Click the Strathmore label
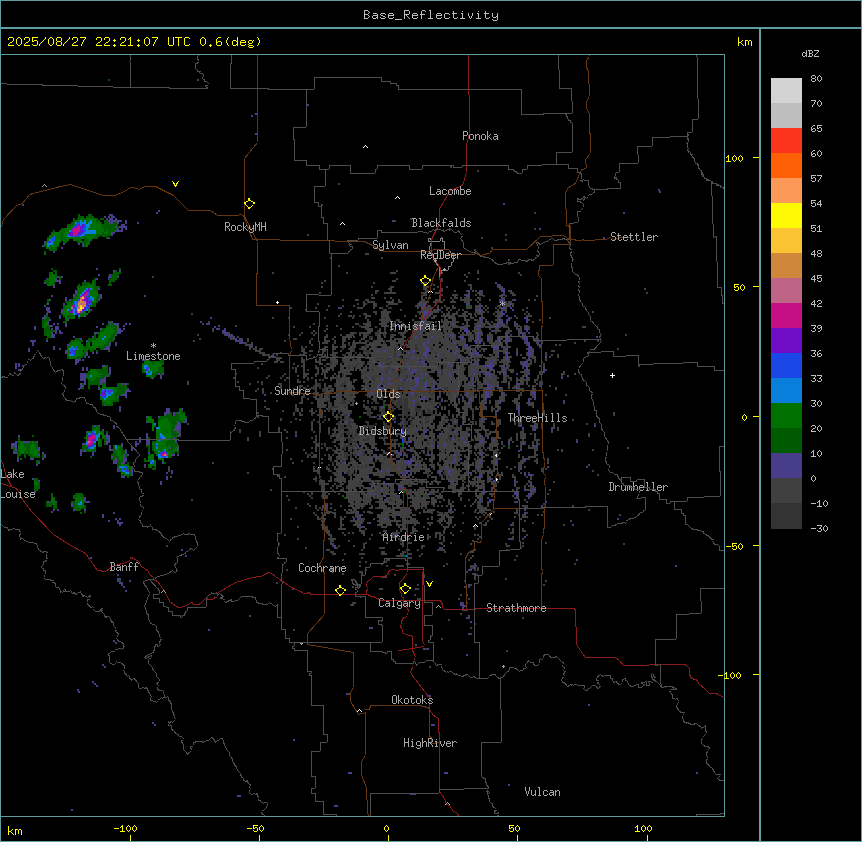Image resolution: width=862 pixels, height=842 pixels. pyautogui.click(x=516, y=608)
